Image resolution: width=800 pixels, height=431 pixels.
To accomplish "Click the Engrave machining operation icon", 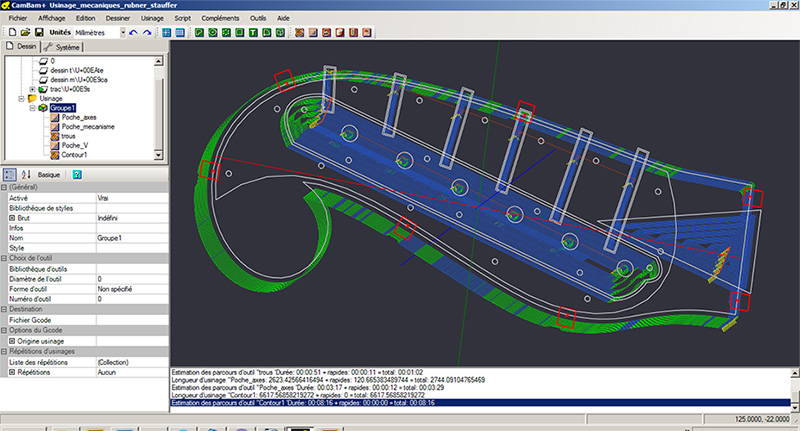I will [x=340, y=33].
